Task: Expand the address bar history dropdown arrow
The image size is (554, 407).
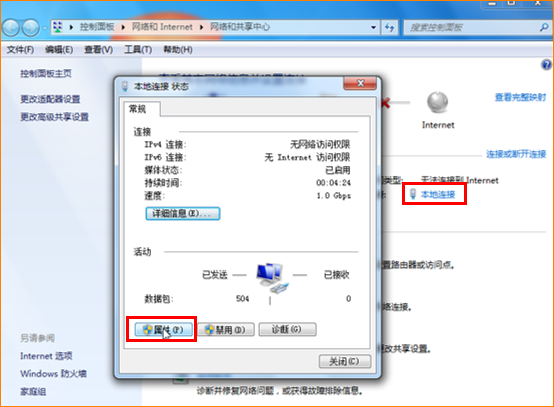Action: [373, 27]
